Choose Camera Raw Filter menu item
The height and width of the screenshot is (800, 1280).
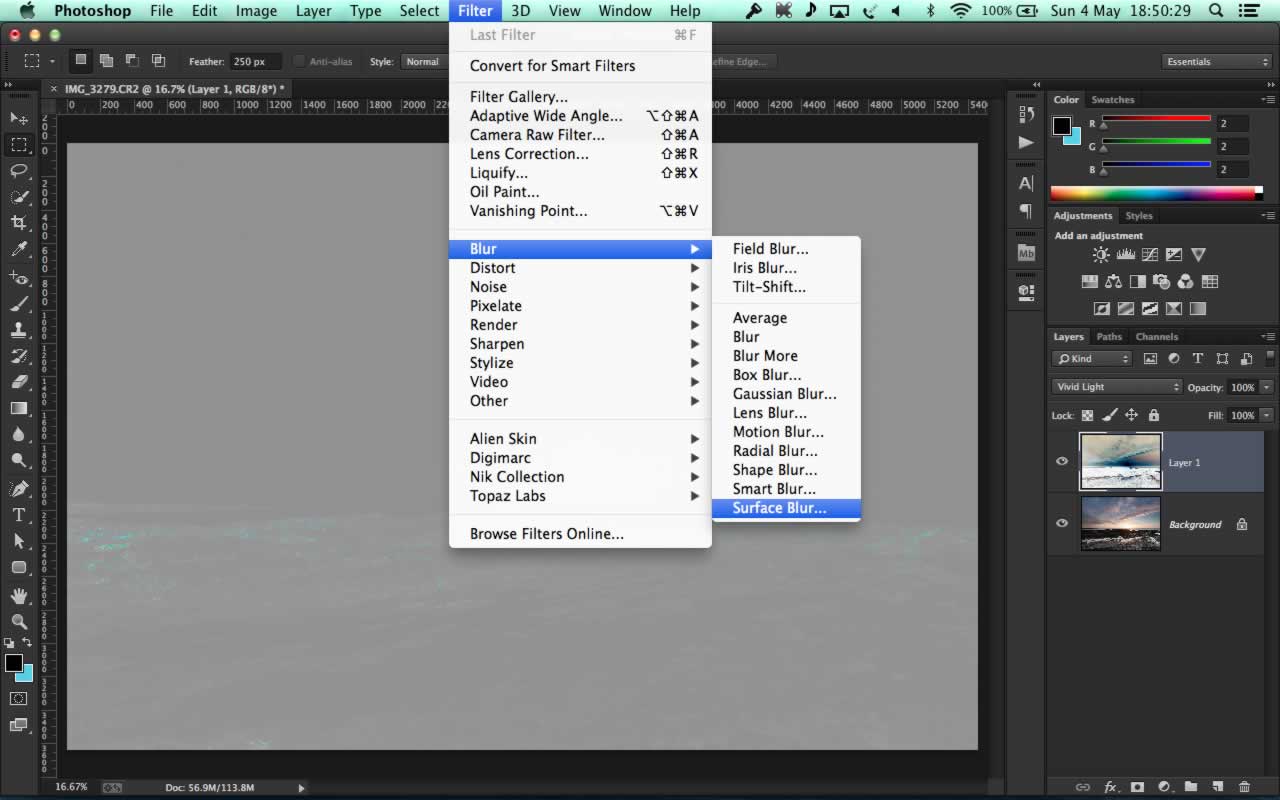(580, 135)
